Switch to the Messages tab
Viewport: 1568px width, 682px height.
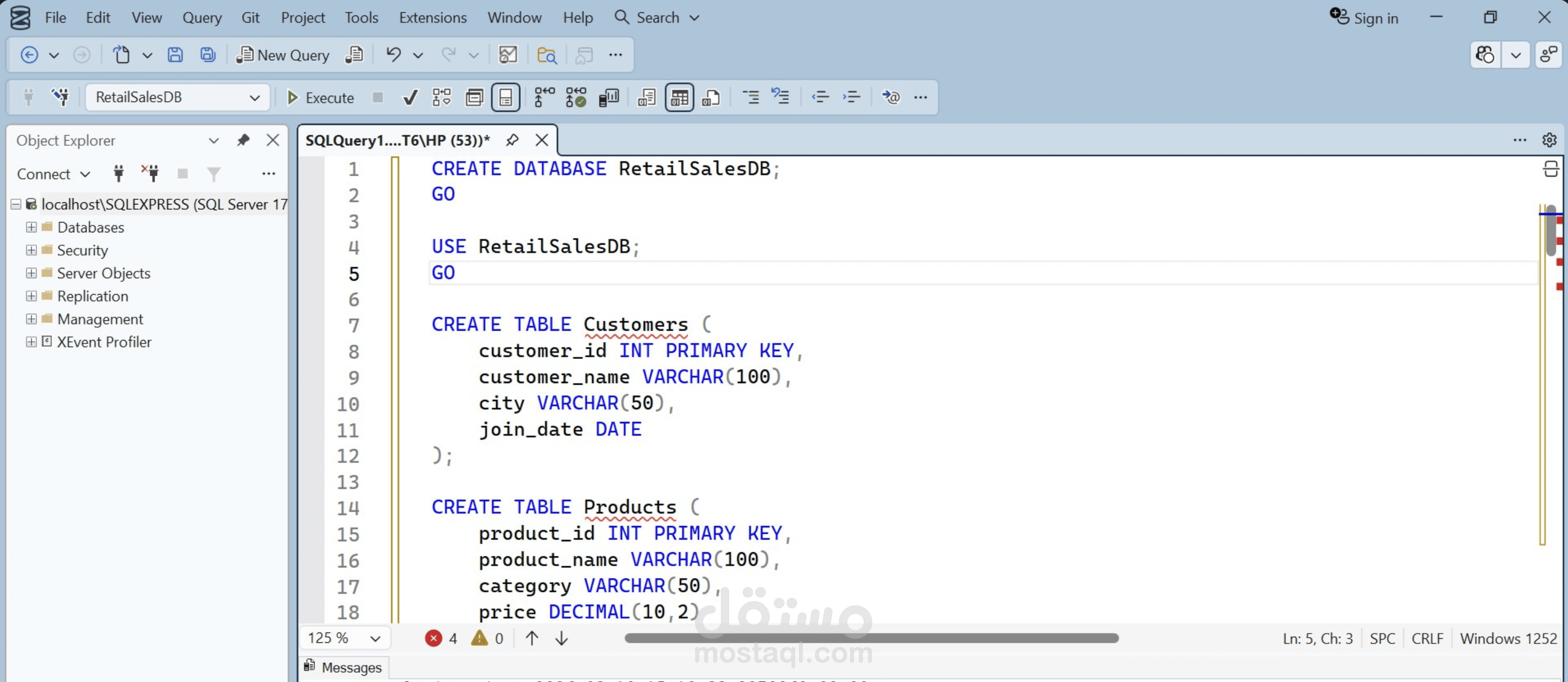coord(344,668)
